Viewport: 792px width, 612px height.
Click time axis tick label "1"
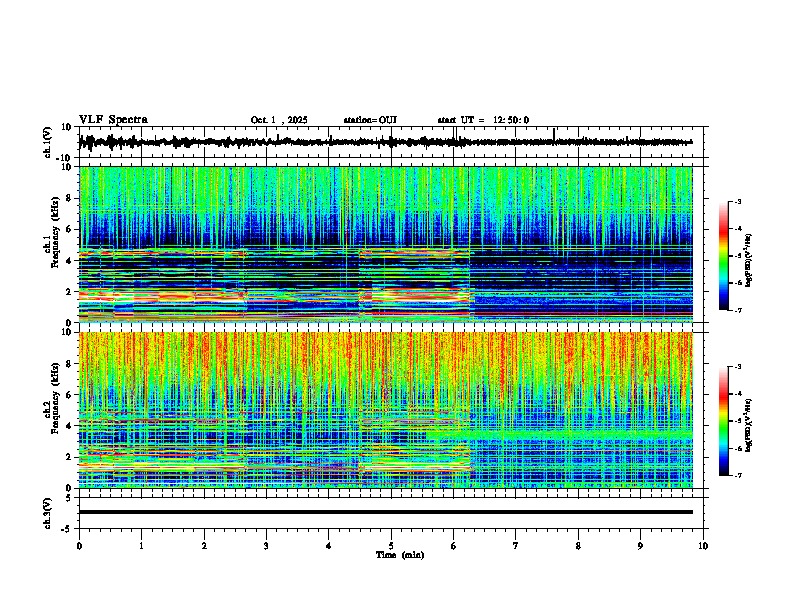pos(141,546)
